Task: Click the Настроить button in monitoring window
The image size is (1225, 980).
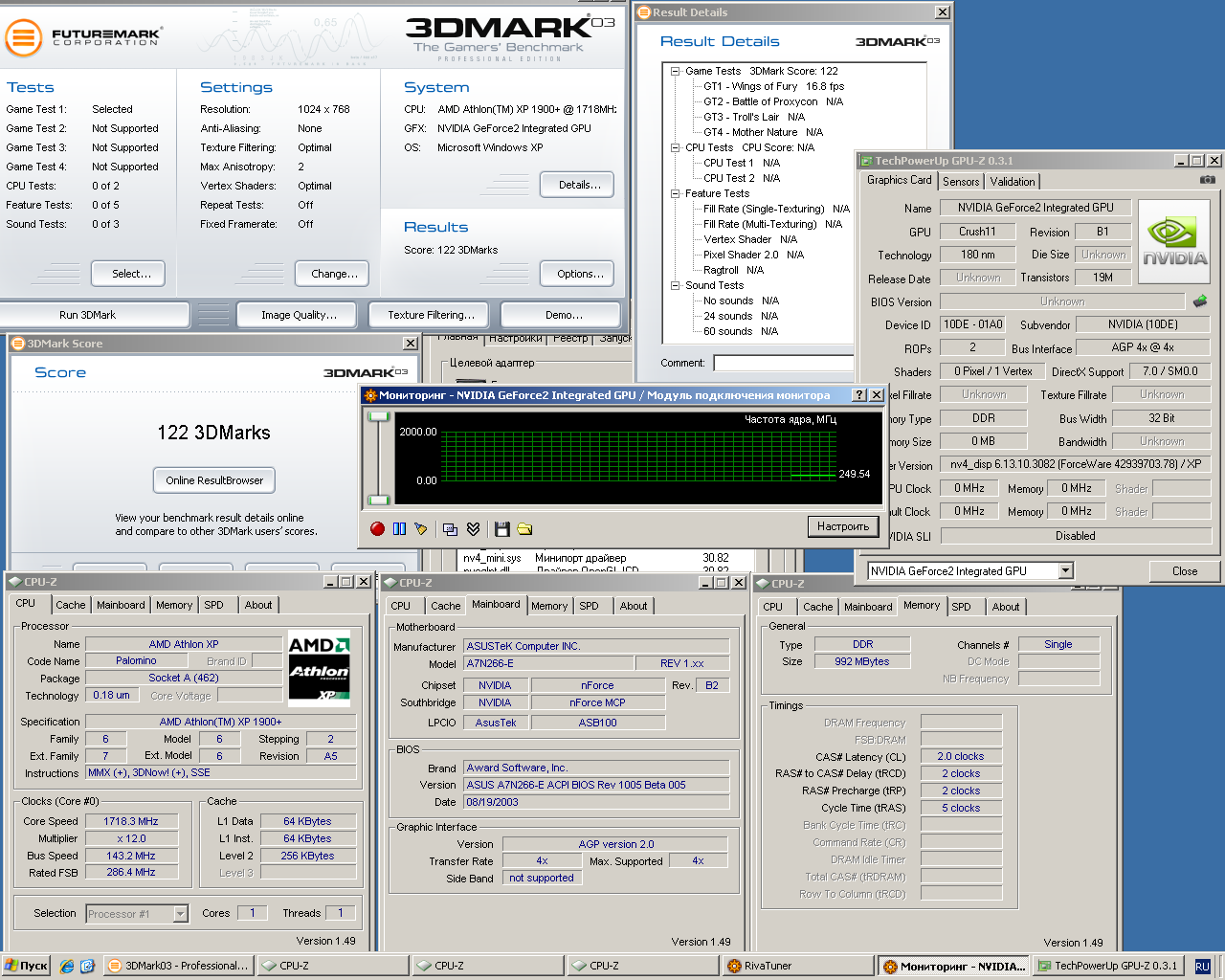Action: click(843, 526)
